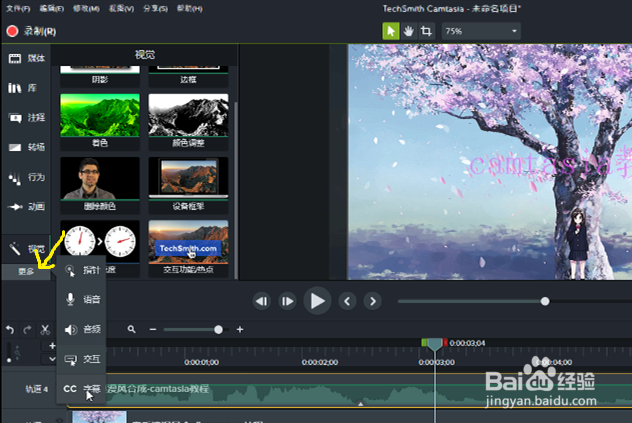Screen dimensions: 632x423
Task: Click the red Record button
Action: [x=12, y=31]
